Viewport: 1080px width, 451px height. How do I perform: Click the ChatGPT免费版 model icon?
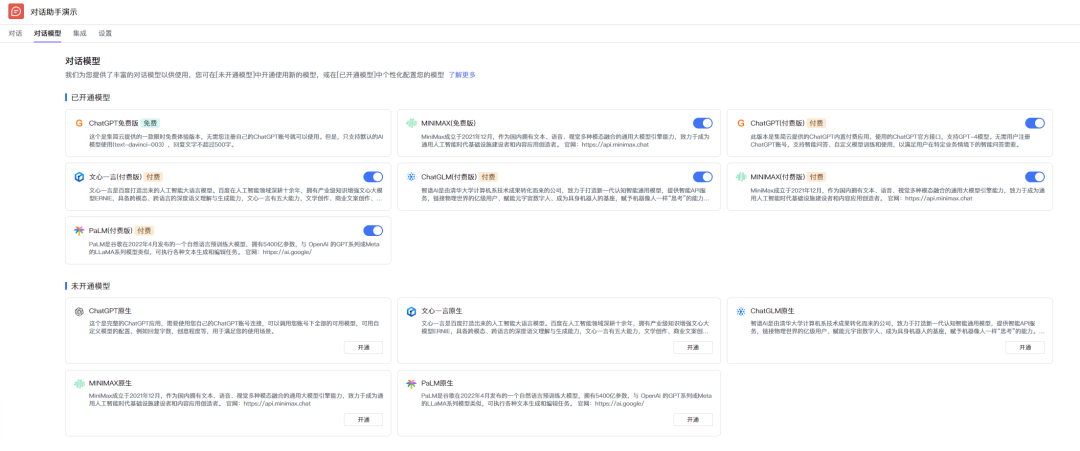tap(79, 123)
